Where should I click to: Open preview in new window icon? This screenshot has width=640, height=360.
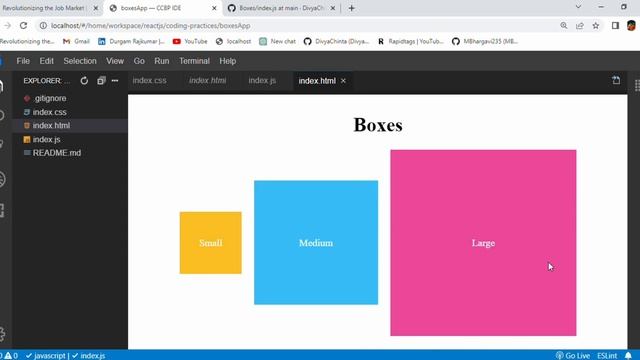pyautogui.click(x=616, y=80)
